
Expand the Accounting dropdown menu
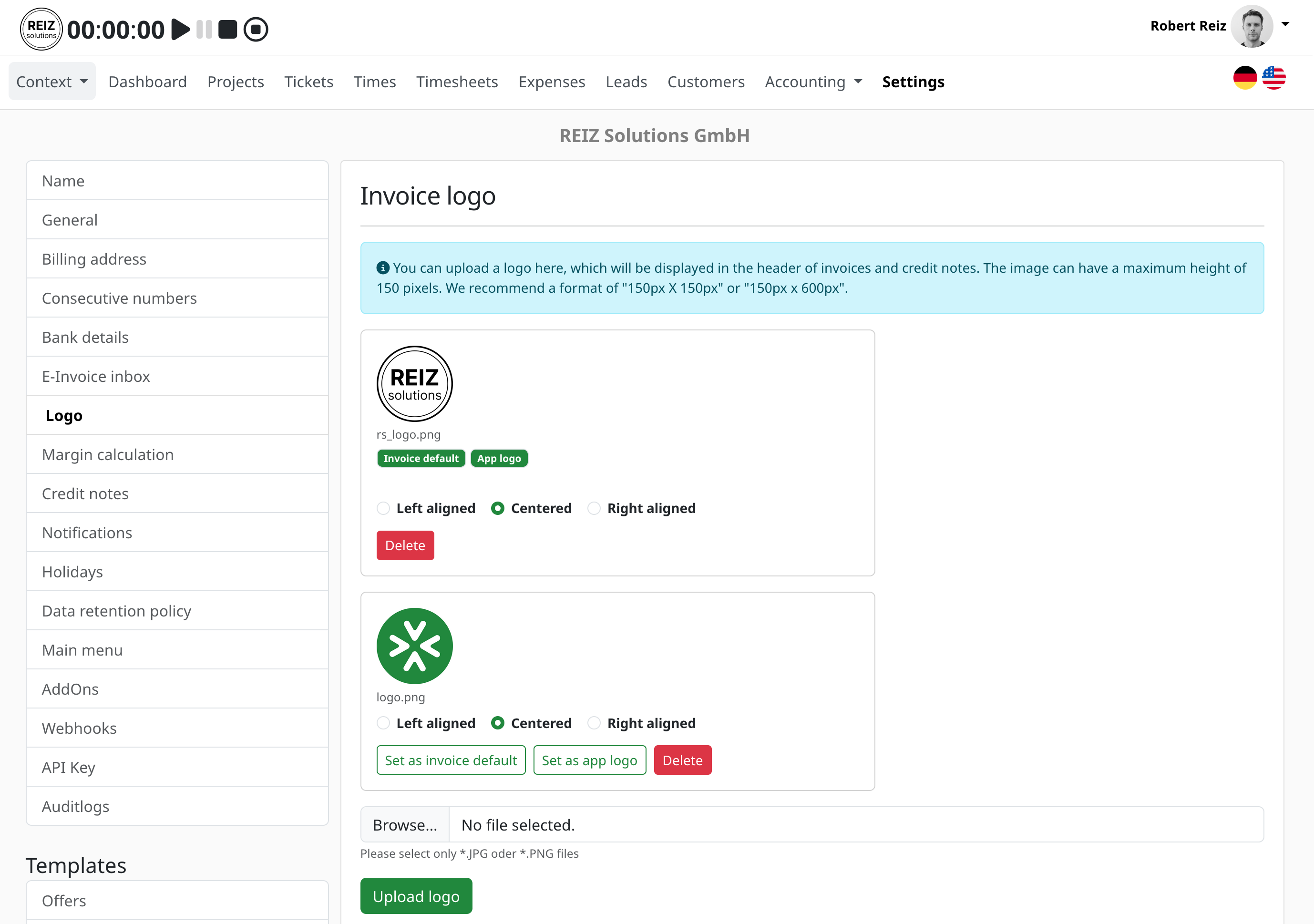click(813, 81)
